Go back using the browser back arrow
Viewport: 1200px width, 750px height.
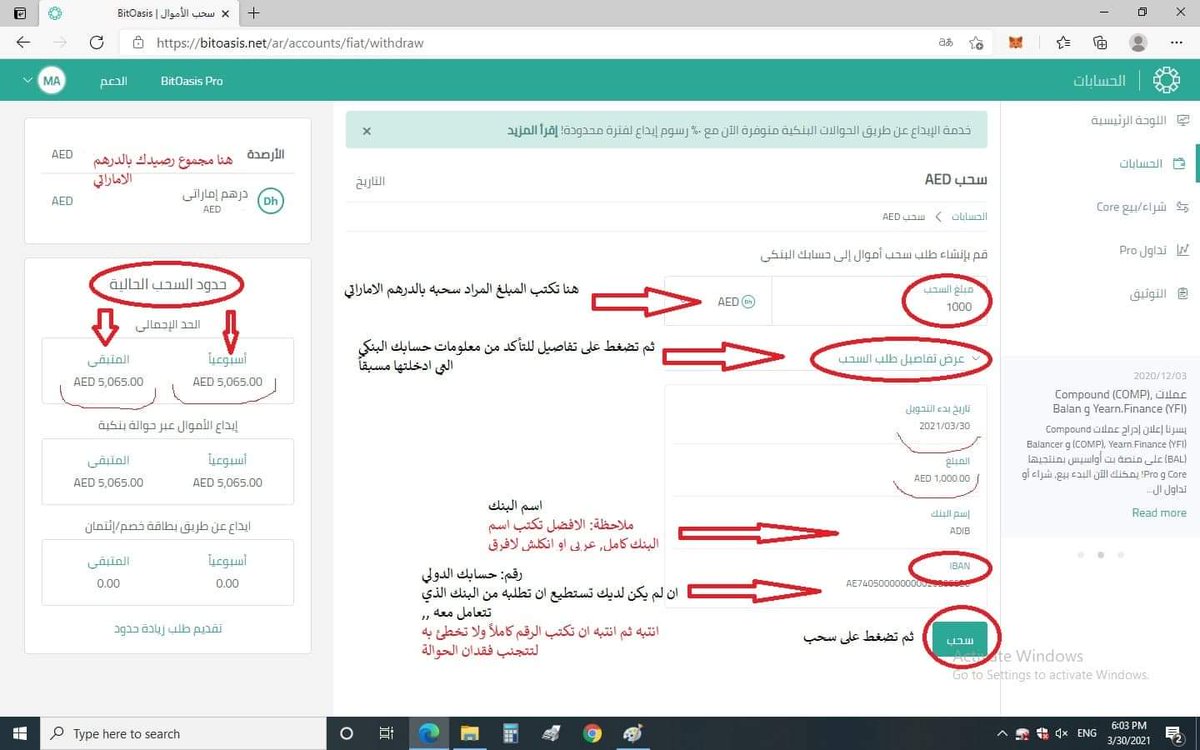pyautogui.click(x=23, y=43)
